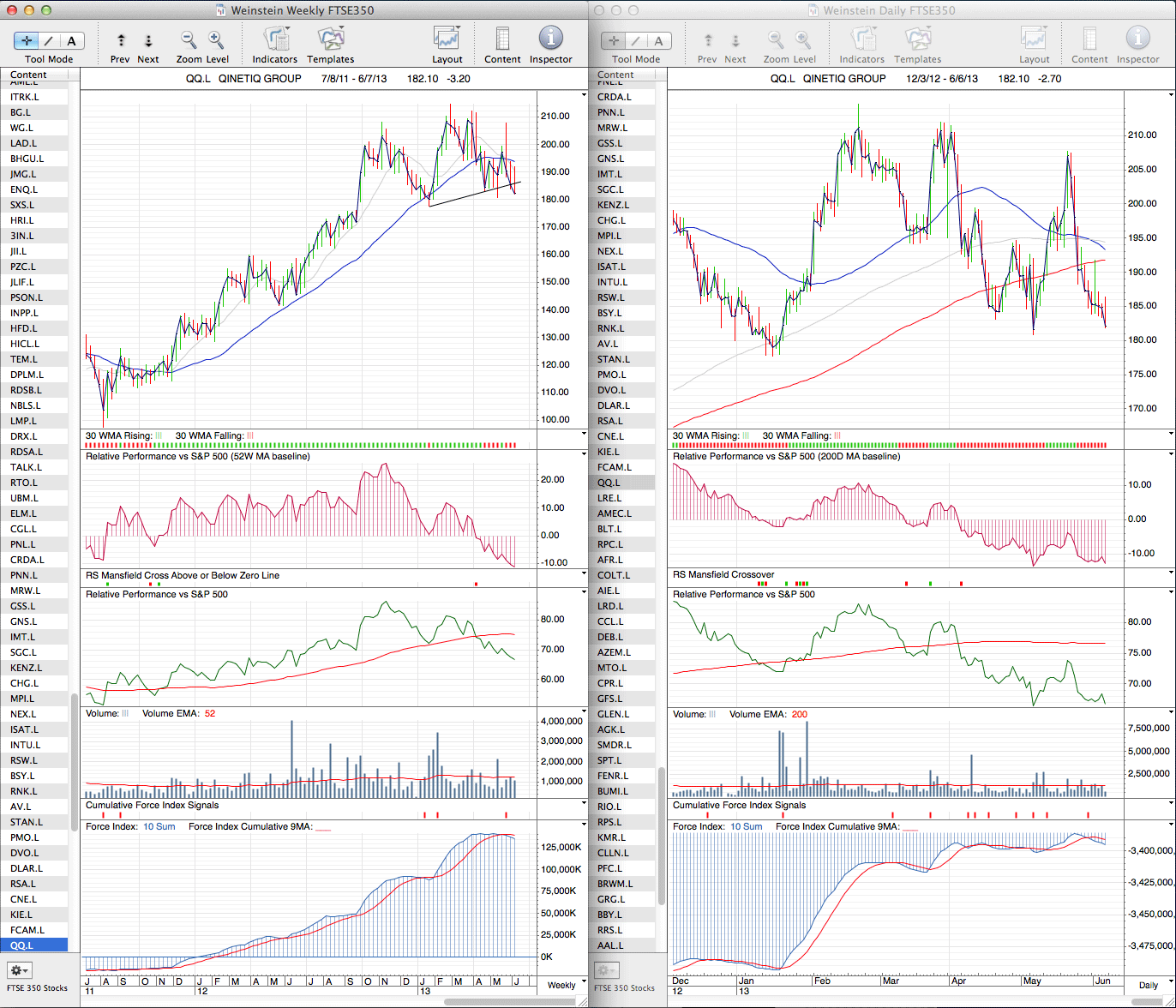Click the Content column header in Weekly window
1176x1008 pixels.
coord(28,75)
